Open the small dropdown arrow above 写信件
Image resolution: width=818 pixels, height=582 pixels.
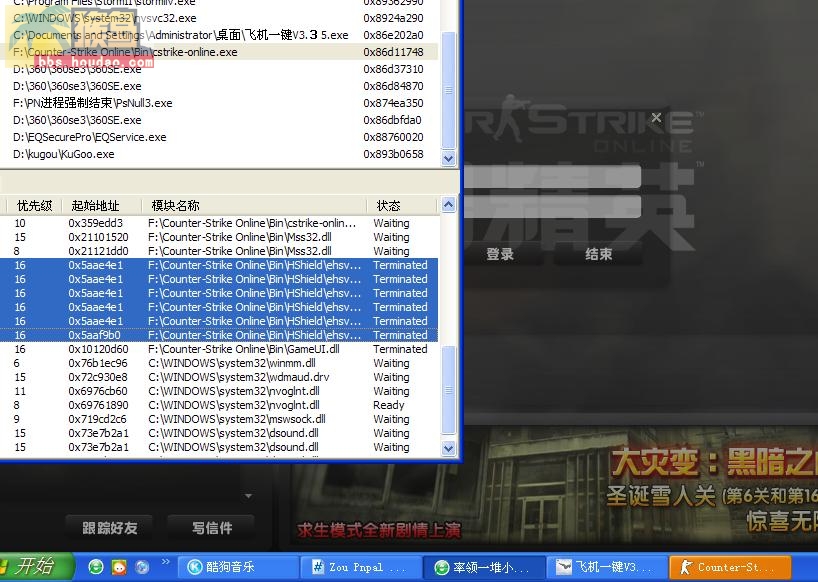pos(248,495)
